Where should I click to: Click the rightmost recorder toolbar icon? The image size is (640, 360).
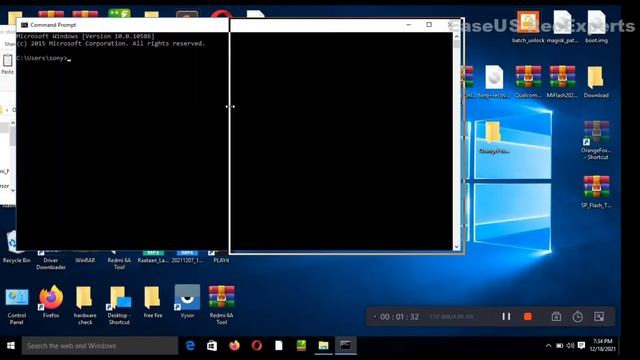(x=599, y=317)
